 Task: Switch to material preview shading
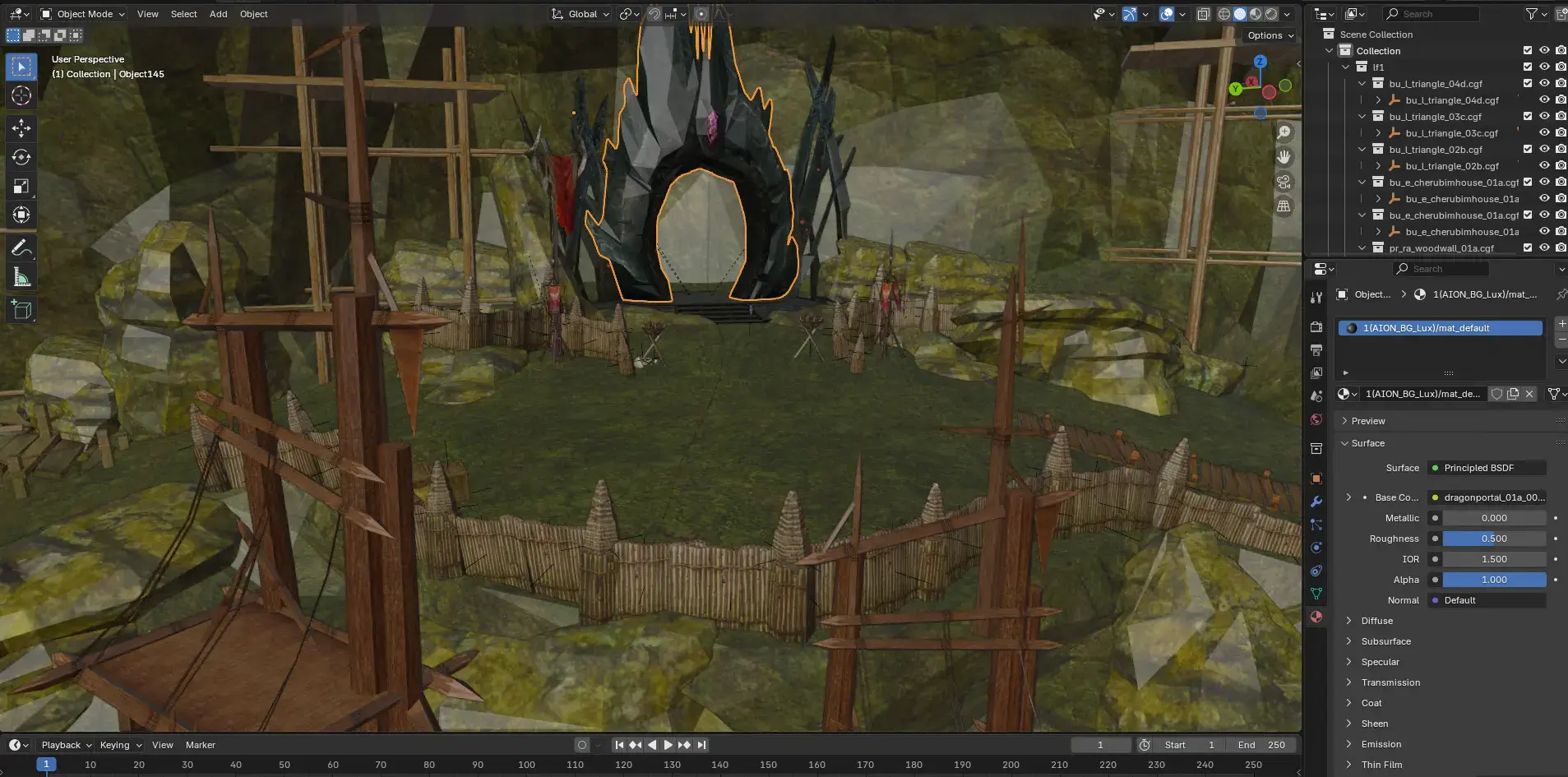coord(1256,14)
